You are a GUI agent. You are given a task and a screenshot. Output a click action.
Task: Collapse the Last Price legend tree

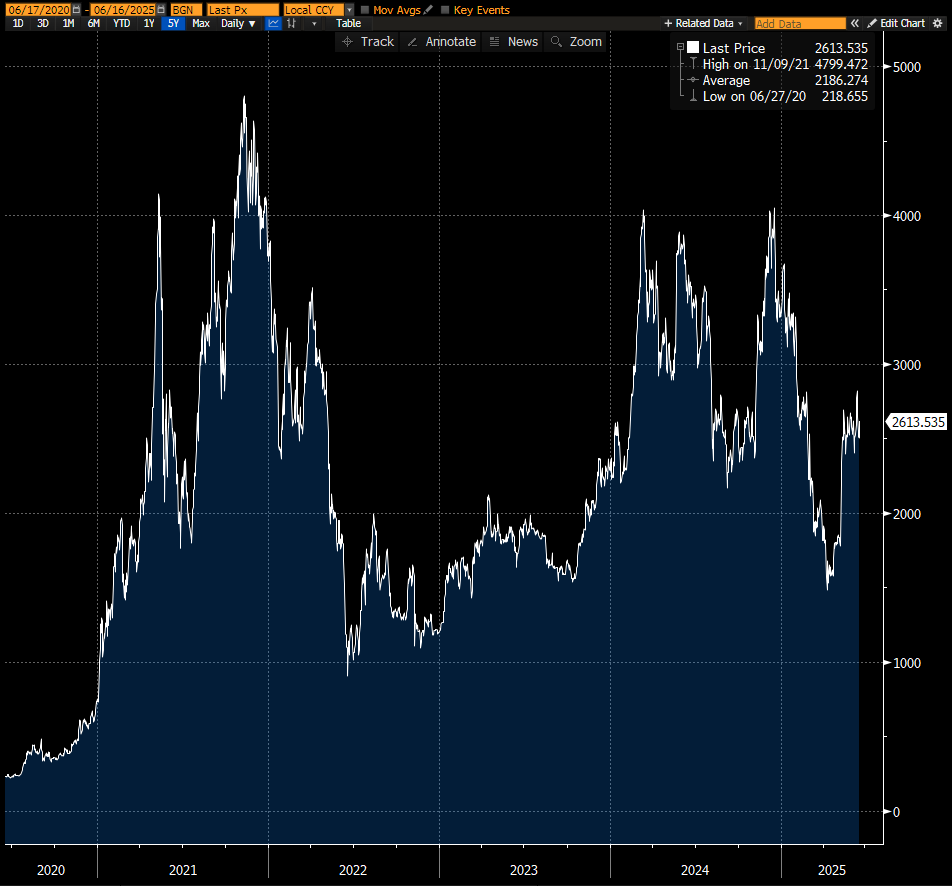click(680, 48)
